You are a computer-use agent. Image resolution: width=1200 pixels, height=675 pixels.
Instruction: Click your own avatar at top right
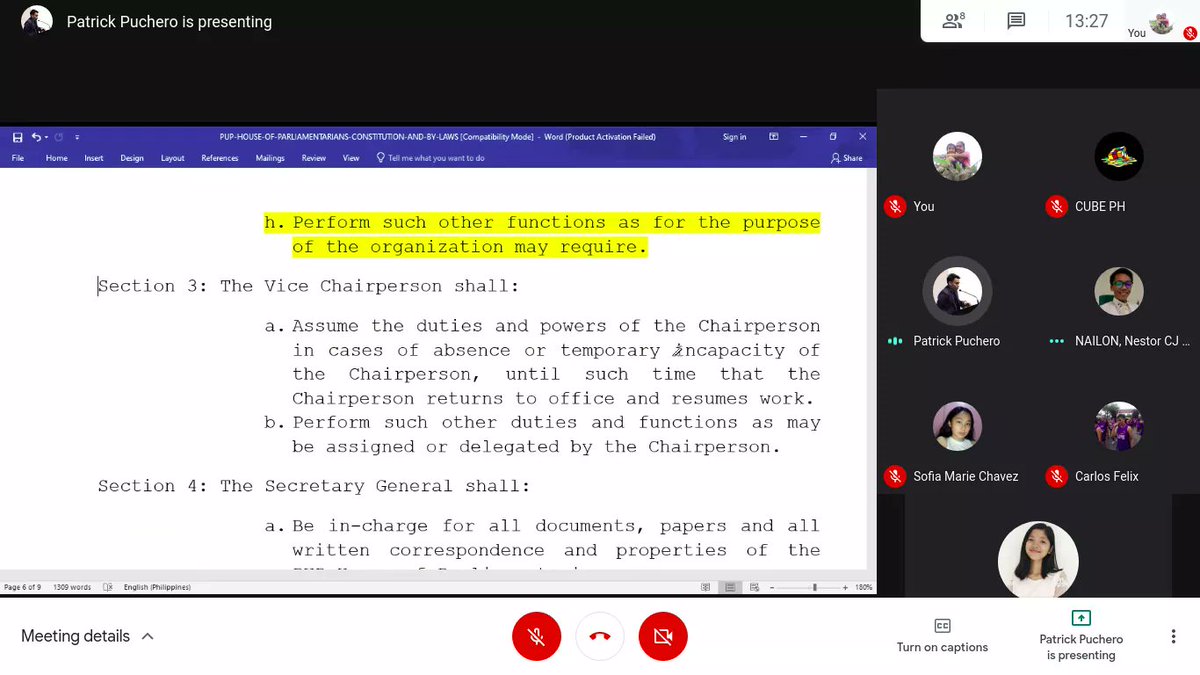click(1161, 22)
